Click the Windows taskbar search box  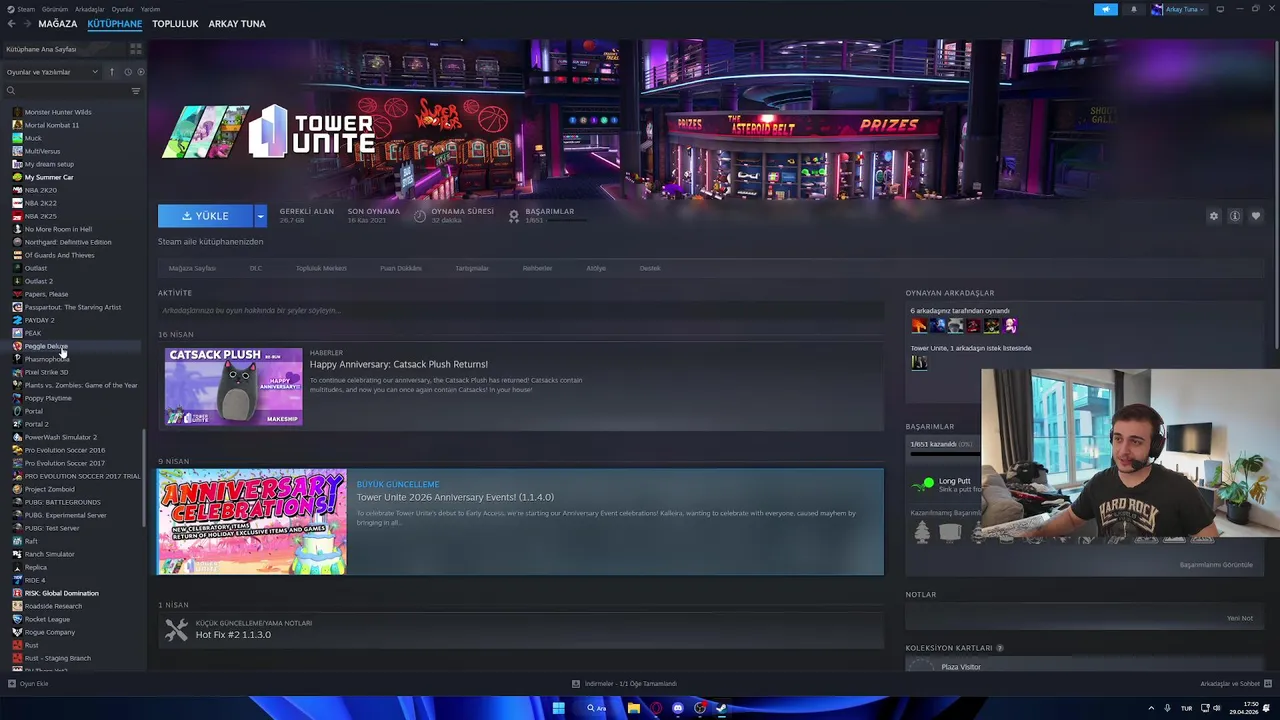point(597,708)
